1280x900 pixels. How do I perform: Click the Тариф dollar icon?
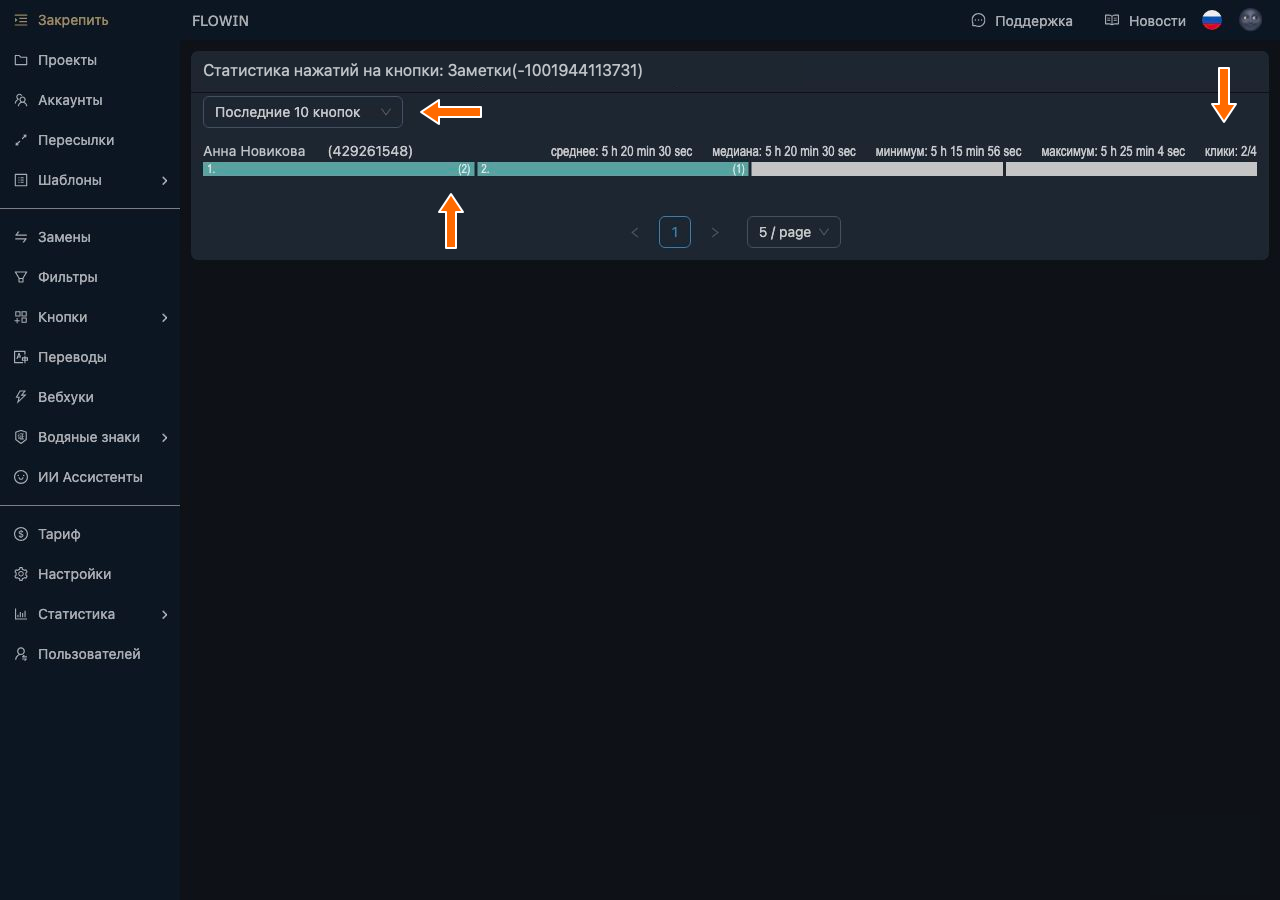(21, 534)
